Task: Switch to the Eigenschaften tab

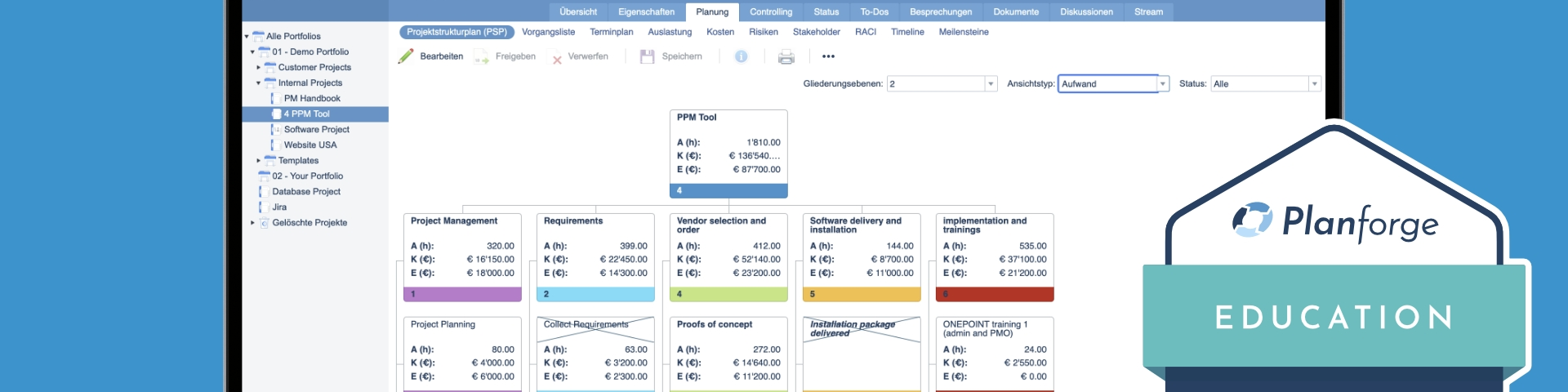Action: pos(646,11)
